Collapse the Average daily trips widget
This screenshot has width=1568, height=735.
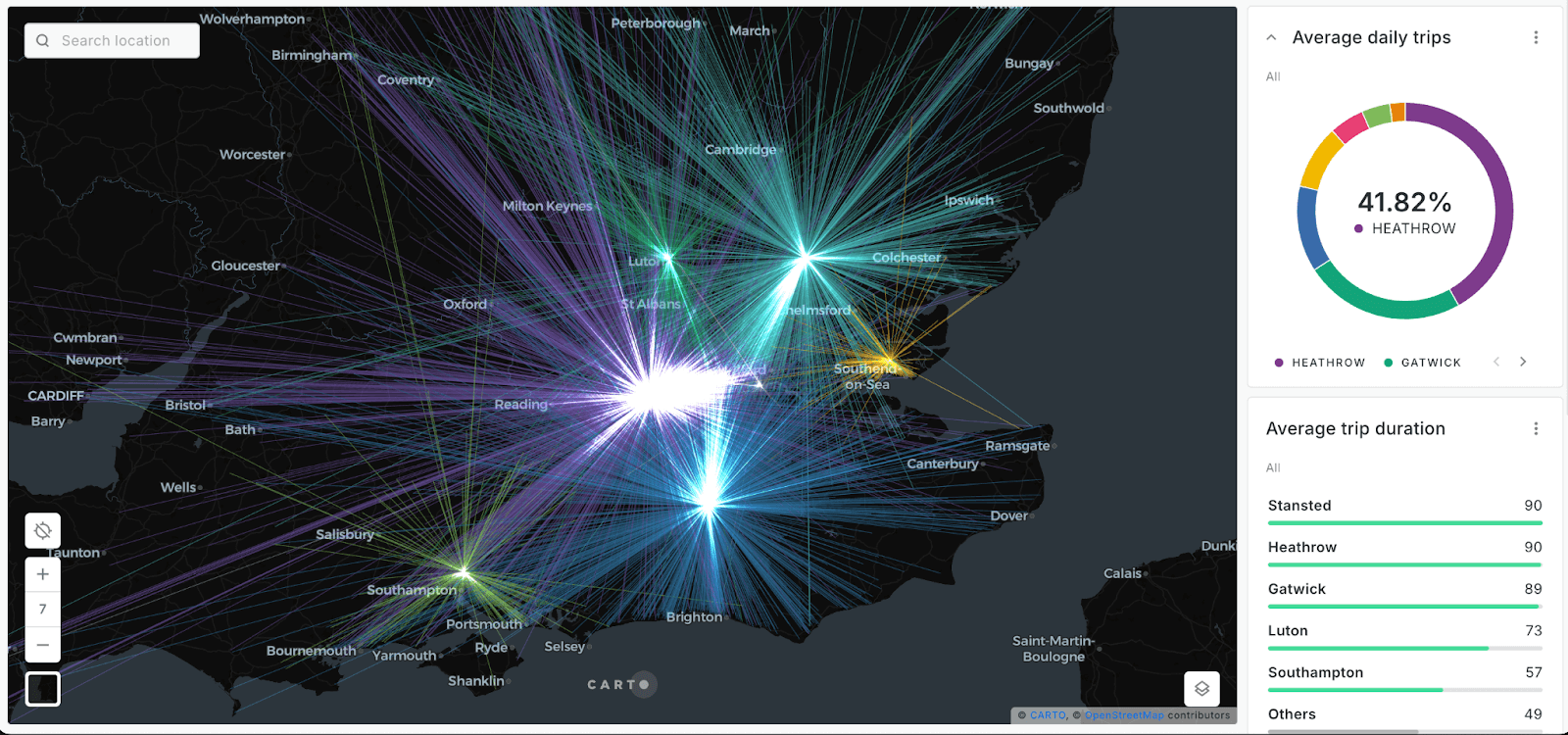click(1271, 37)
